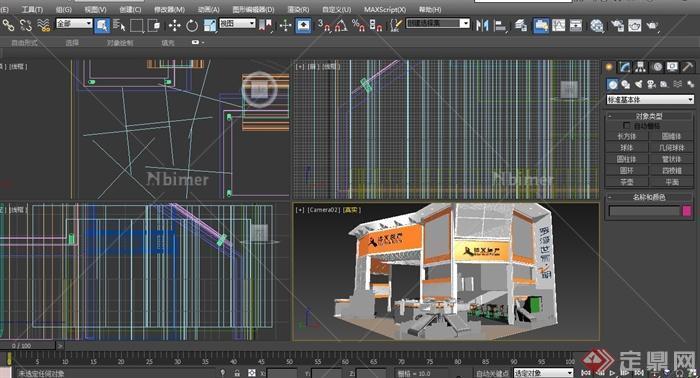This screenshot has height=378, width=700.
Task: Open the 渲染(R) menu
Action: (x=298, y=9)
